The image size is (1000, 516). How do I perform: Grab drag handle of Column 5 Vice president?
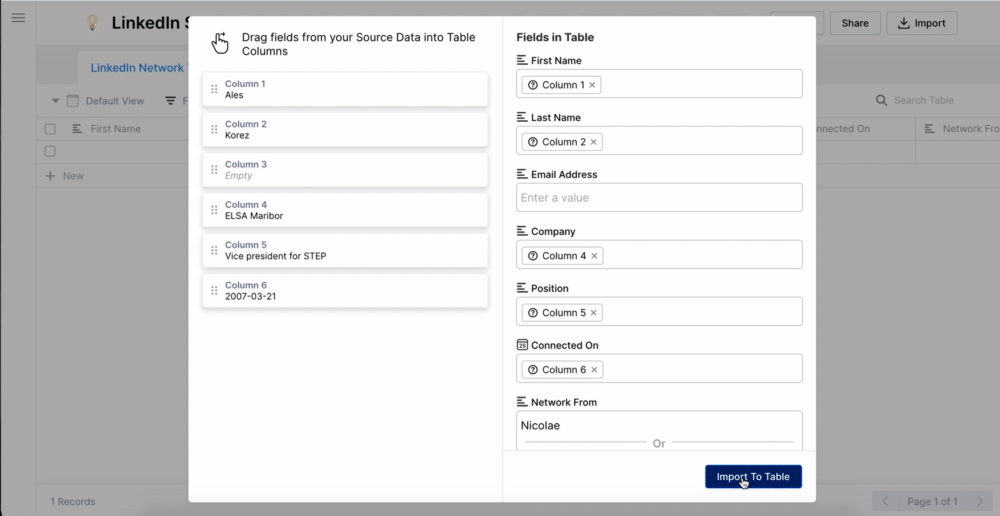(x=214, y=250)
